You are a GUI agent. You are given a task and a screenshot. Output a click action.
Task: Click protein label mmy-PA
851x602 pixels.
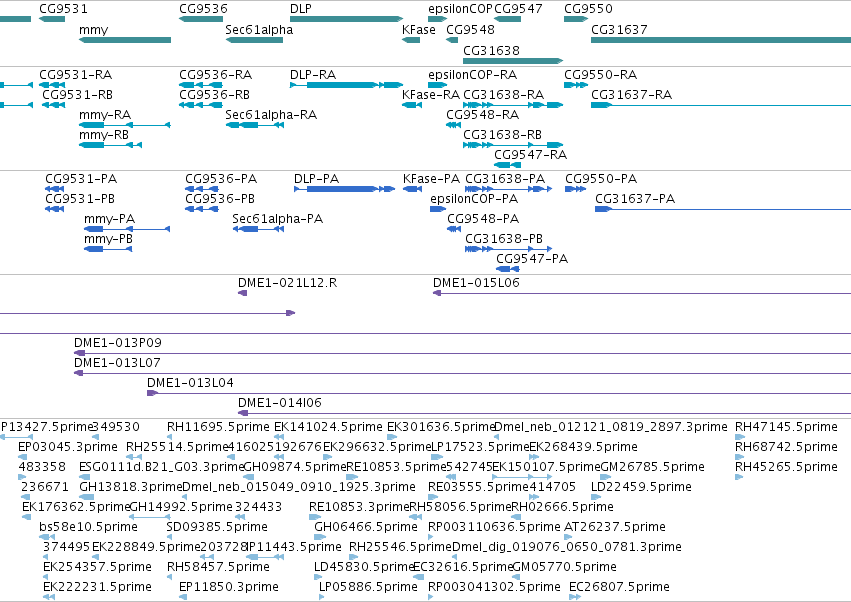(110, 219)
